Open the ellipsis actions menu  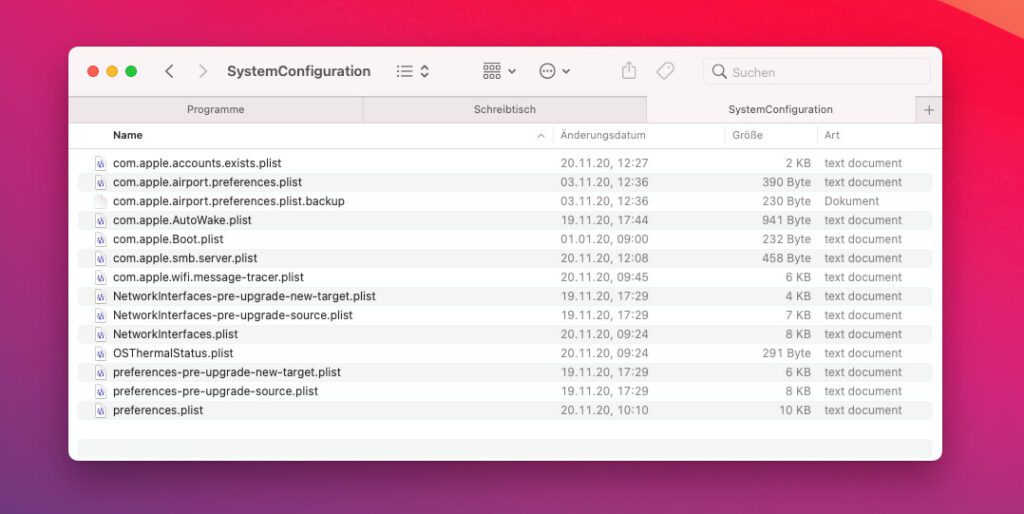pos(554,71)
